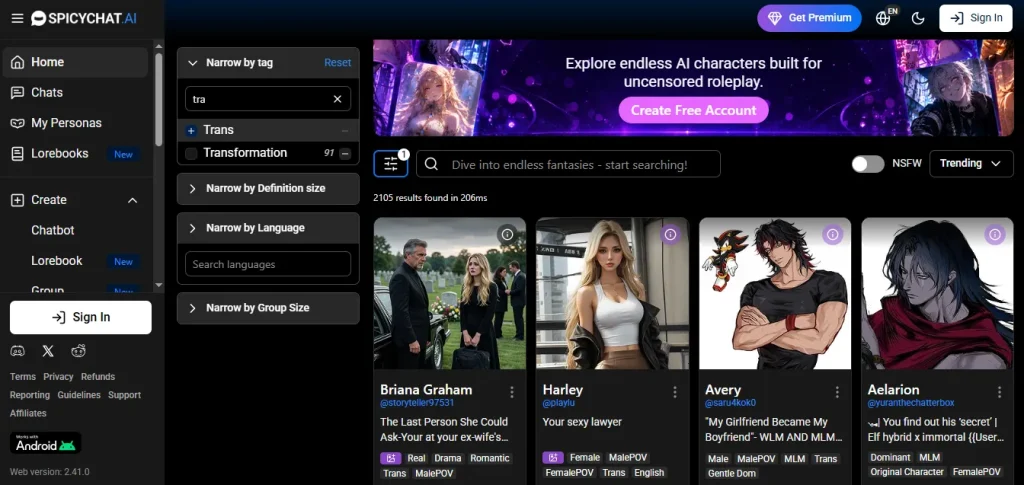1024x485 pixels.
Task: Click the Create Free Account banner button
Action: click(694, 110)
